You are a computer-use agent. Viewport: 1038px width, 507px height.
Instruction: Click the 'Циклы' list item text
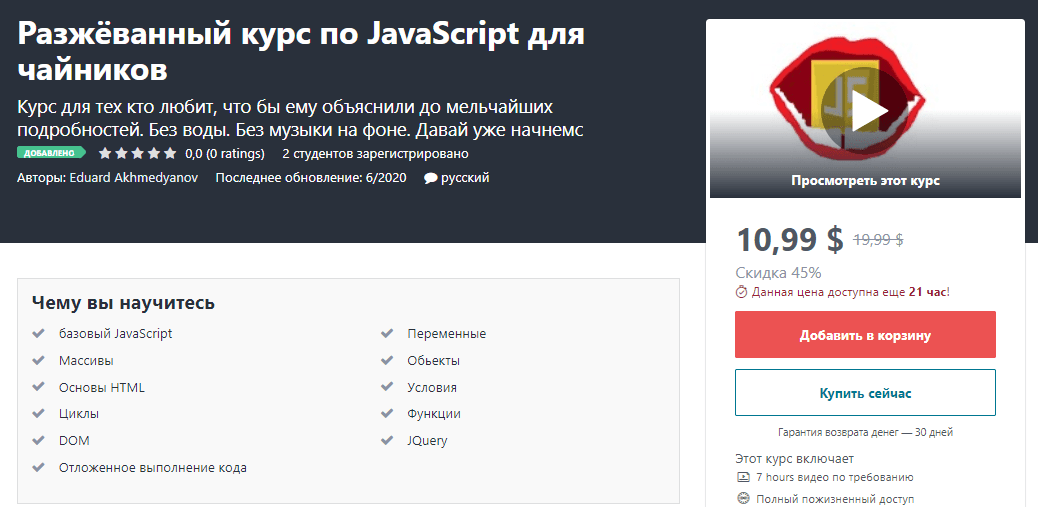79,414
